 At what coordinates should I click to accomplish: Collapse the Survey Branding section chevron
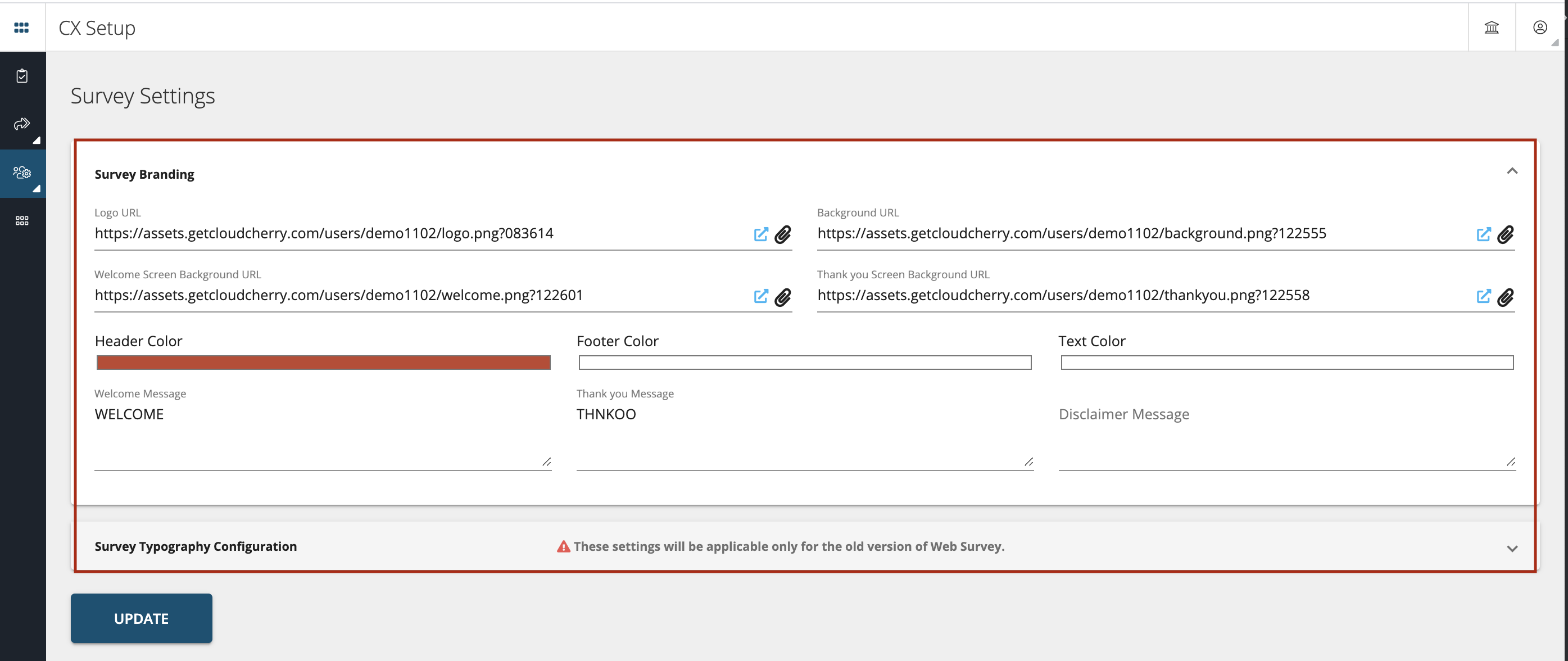pos(1512,171)
